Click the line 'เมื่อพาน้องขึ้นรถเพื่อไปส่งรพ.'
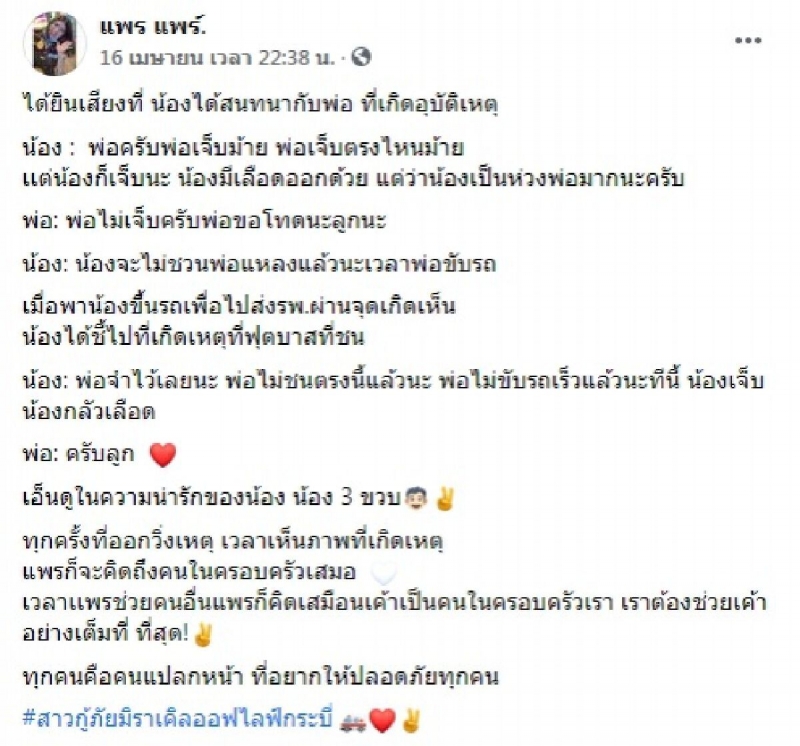 coord(239,306)
